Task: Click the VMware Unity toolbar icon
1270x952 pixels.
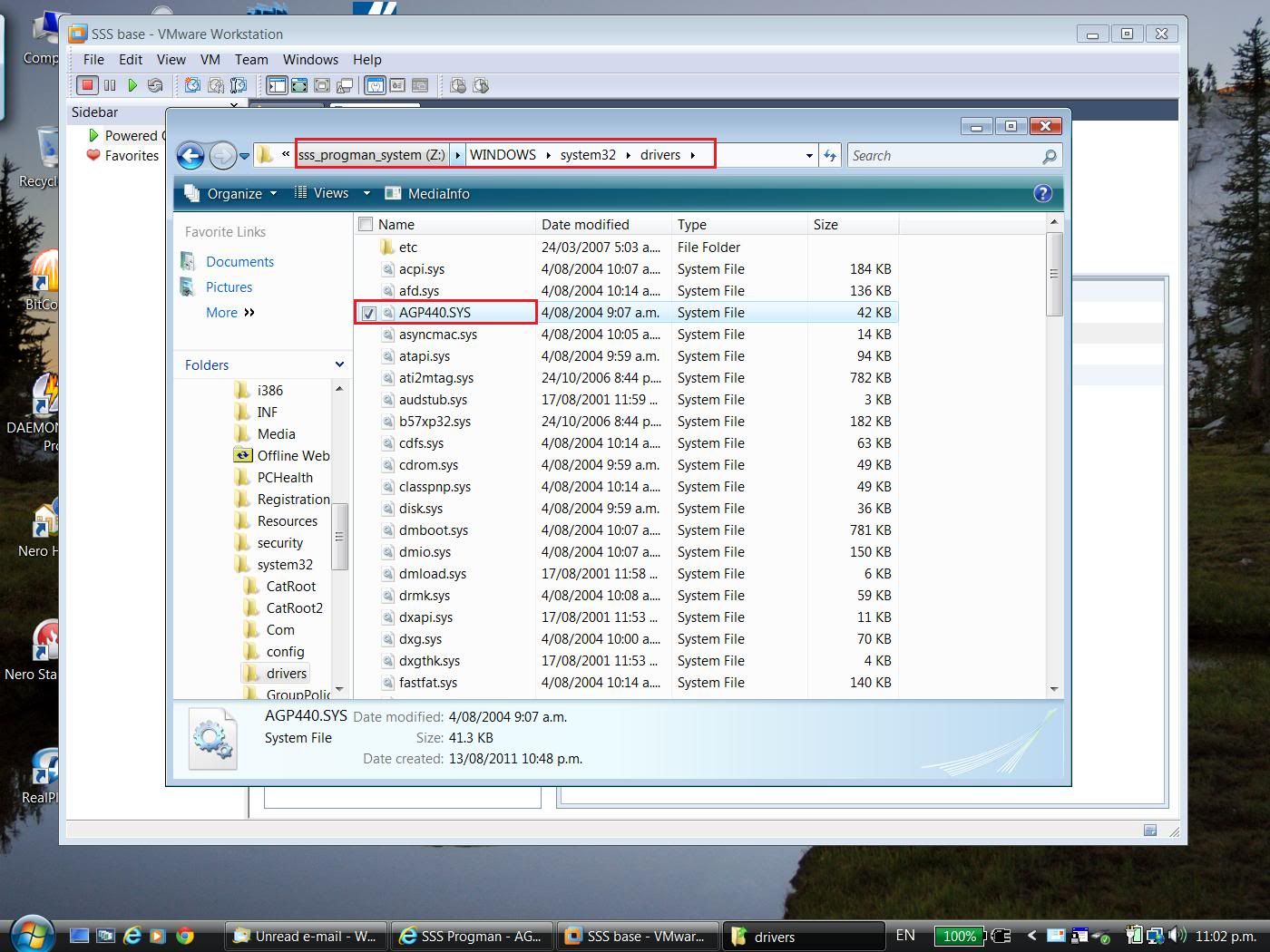Action: click(x=345, y=85)
